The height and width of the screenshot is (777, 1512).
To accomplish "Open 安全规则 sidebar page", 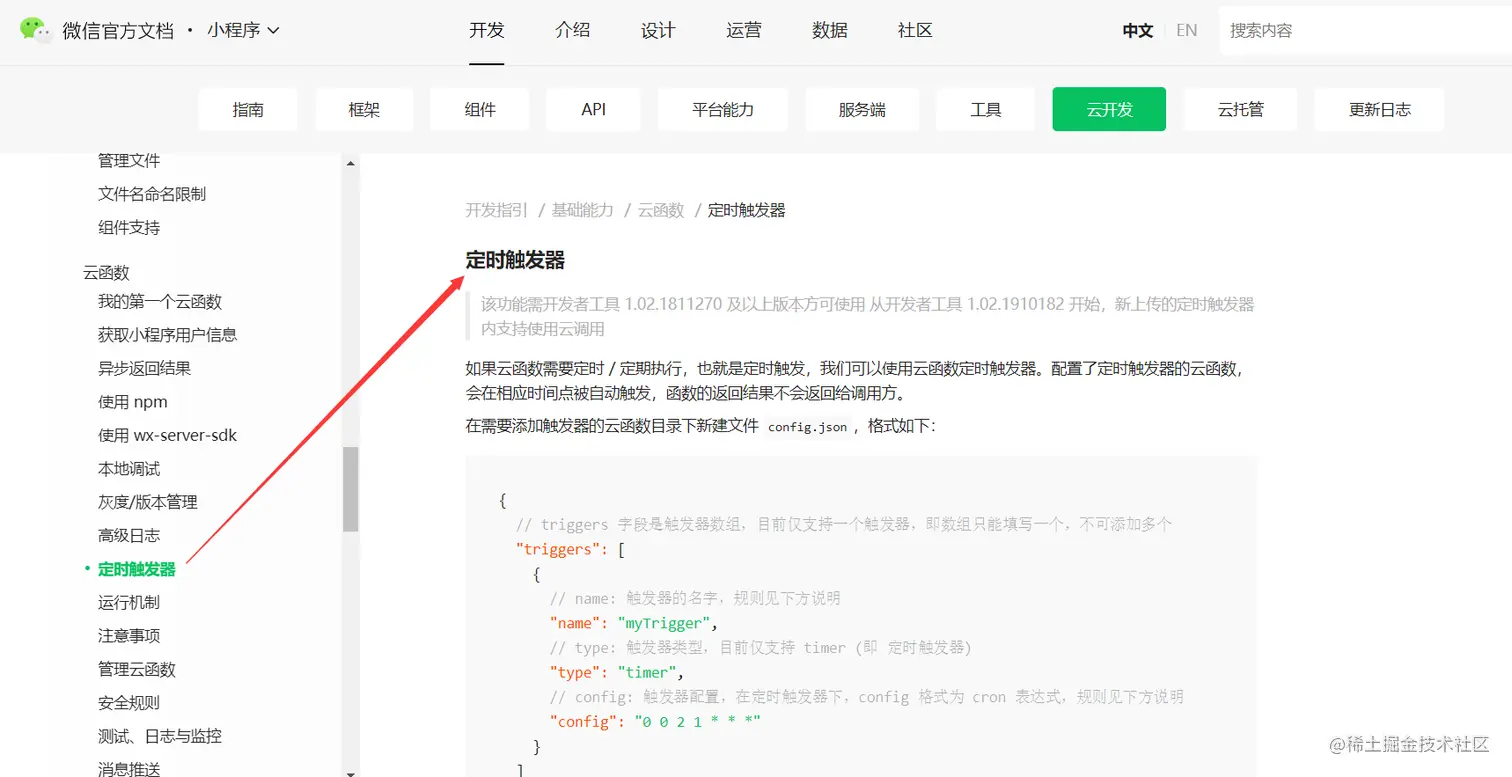I will coord(129,702).
